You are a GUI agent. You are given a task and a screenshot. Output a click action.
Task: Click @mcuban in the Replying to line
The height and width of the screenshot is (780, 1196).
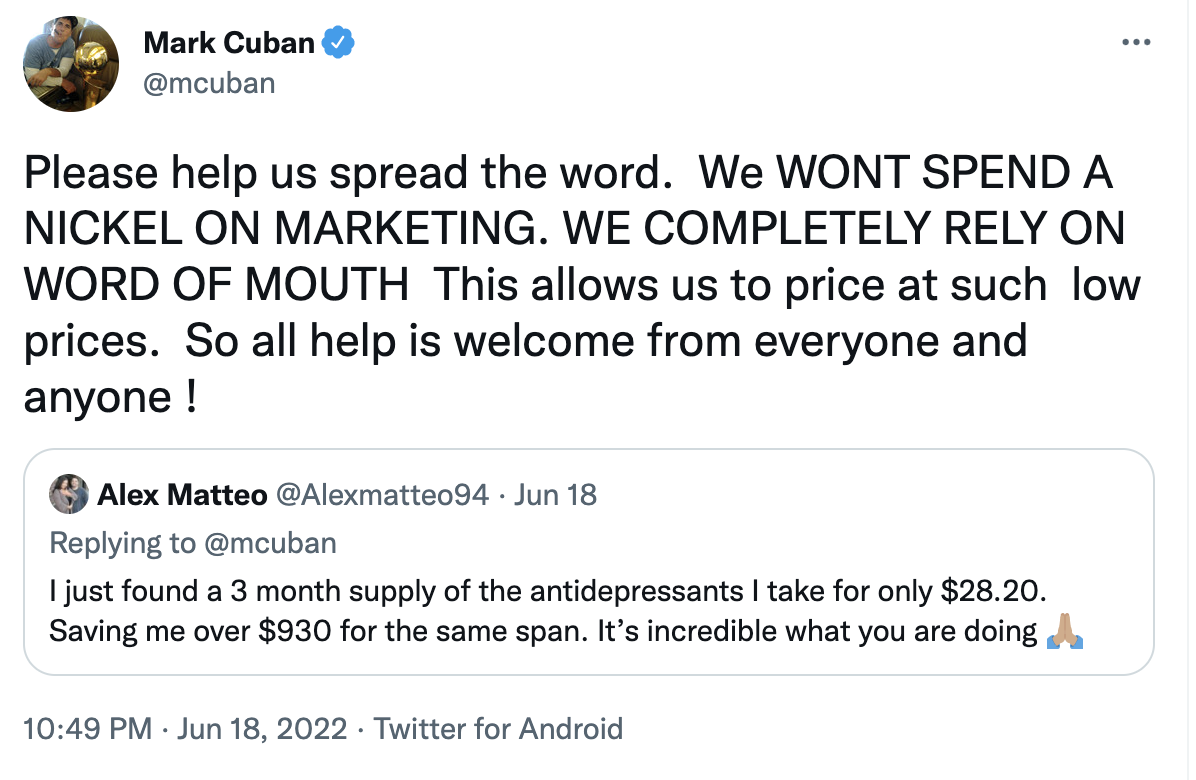(x=270, y=543)
